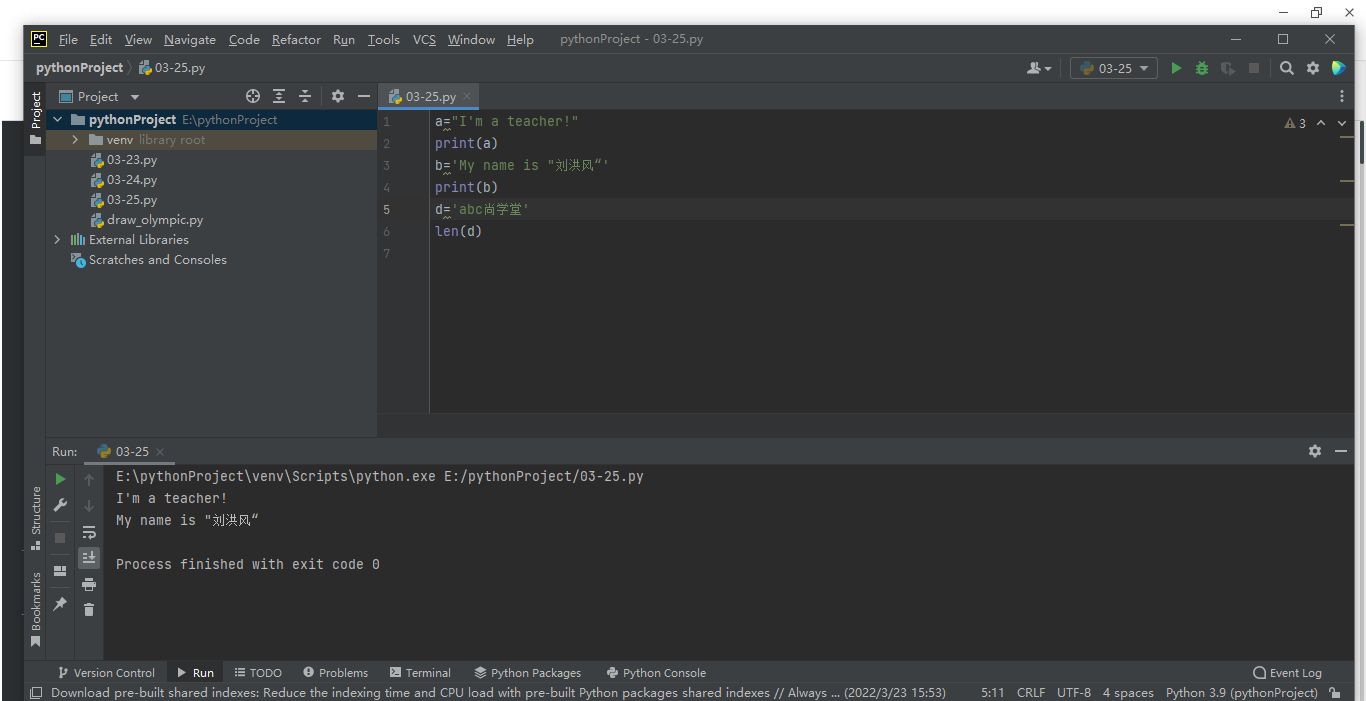
Task: Collapse all in Project panel
Action: pos(305,96)
